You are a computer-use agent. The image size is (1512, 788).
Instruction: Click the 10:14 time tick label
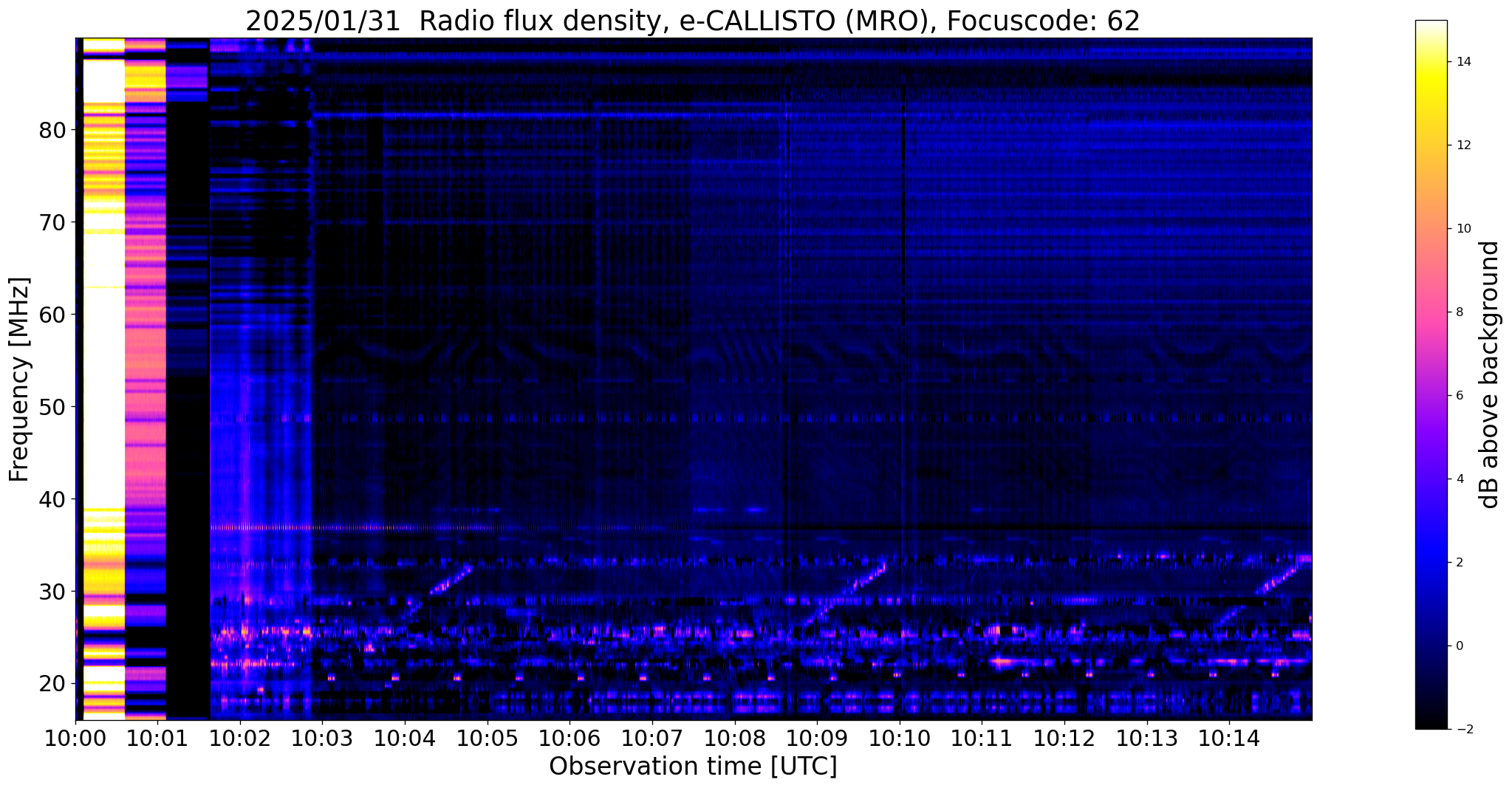(1229, 739)
